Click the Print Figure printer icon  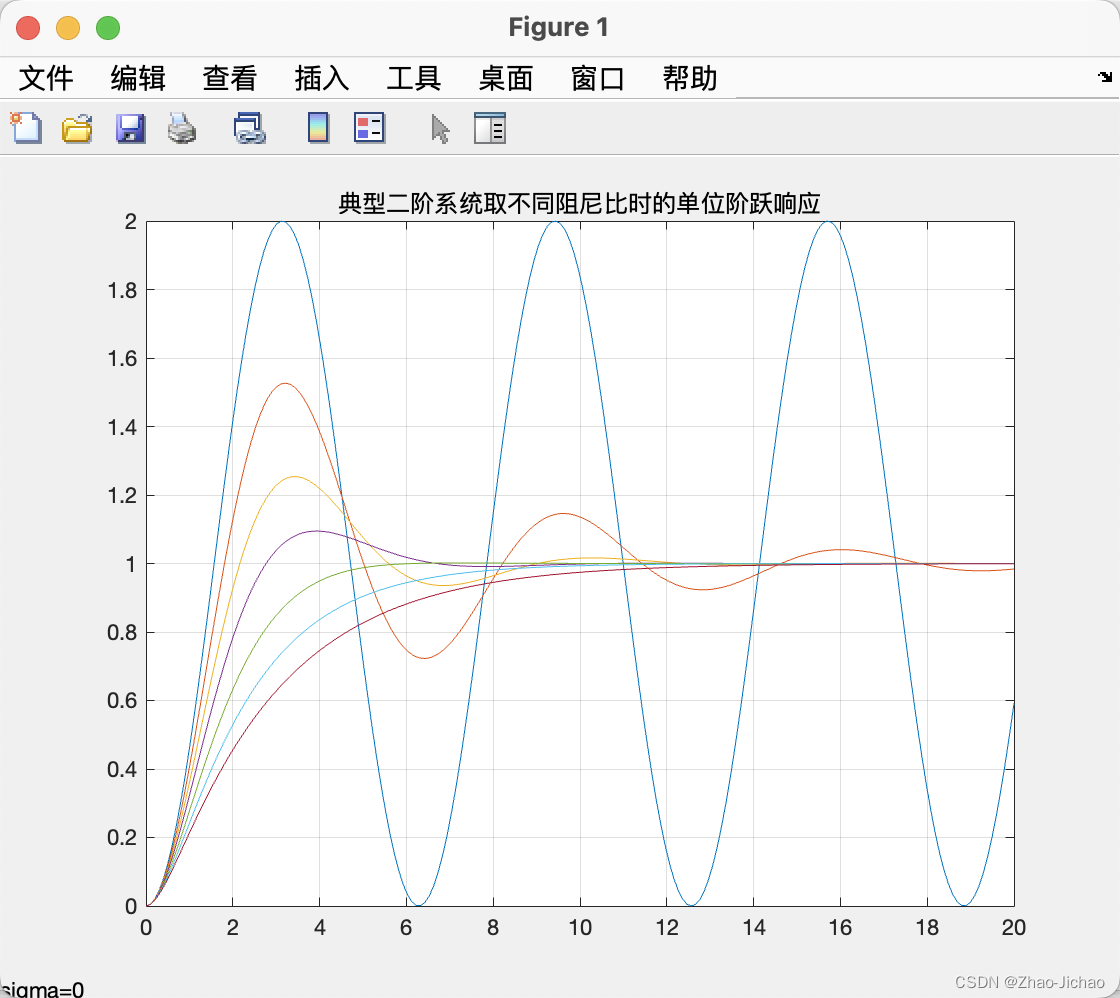182,129
